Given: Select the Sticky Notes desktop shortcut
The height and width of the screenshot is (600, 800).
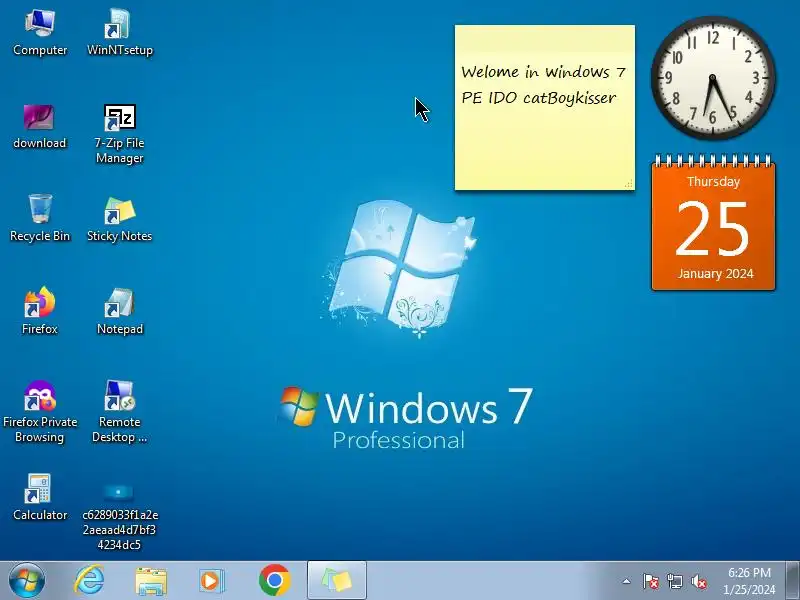Looking at the screenshot, I should point(119,218).
